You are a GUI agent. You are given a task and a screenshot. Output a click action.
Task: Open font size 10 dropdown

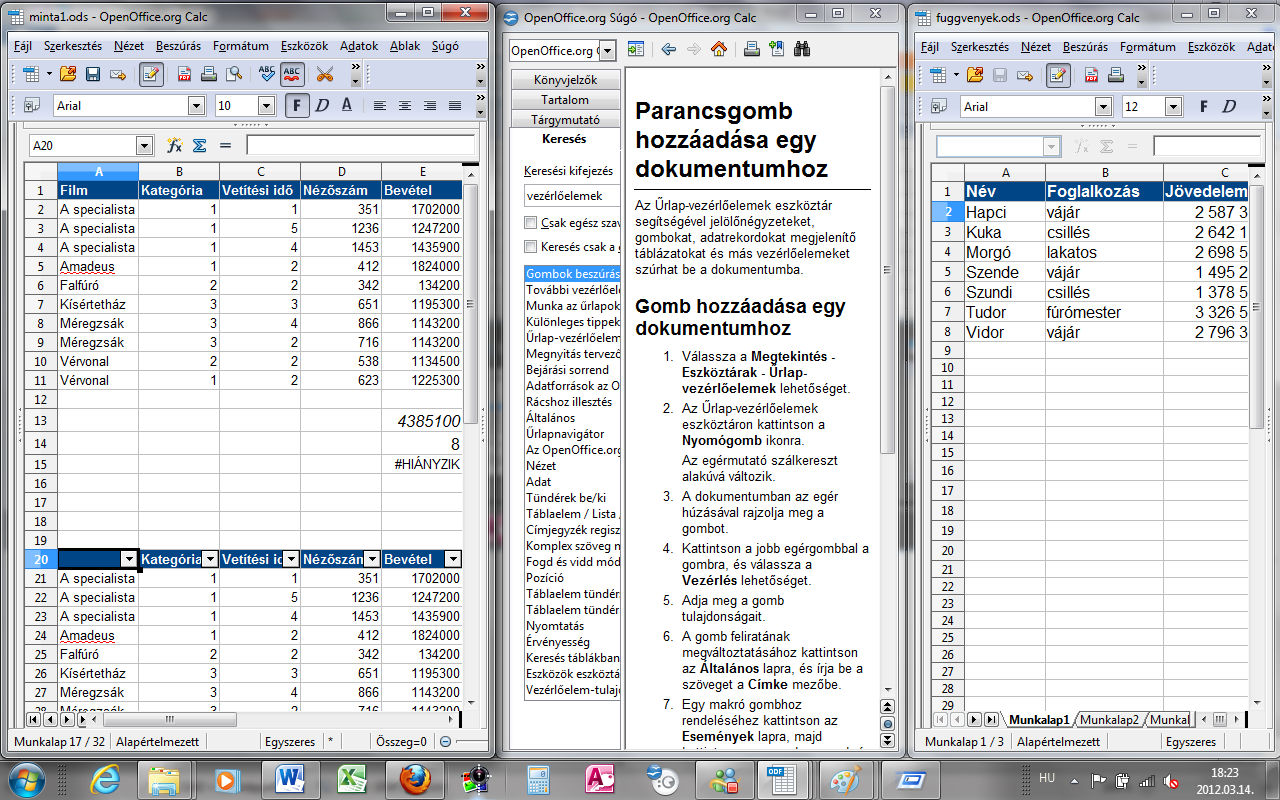pyautogui.click(x=266, y=105)
